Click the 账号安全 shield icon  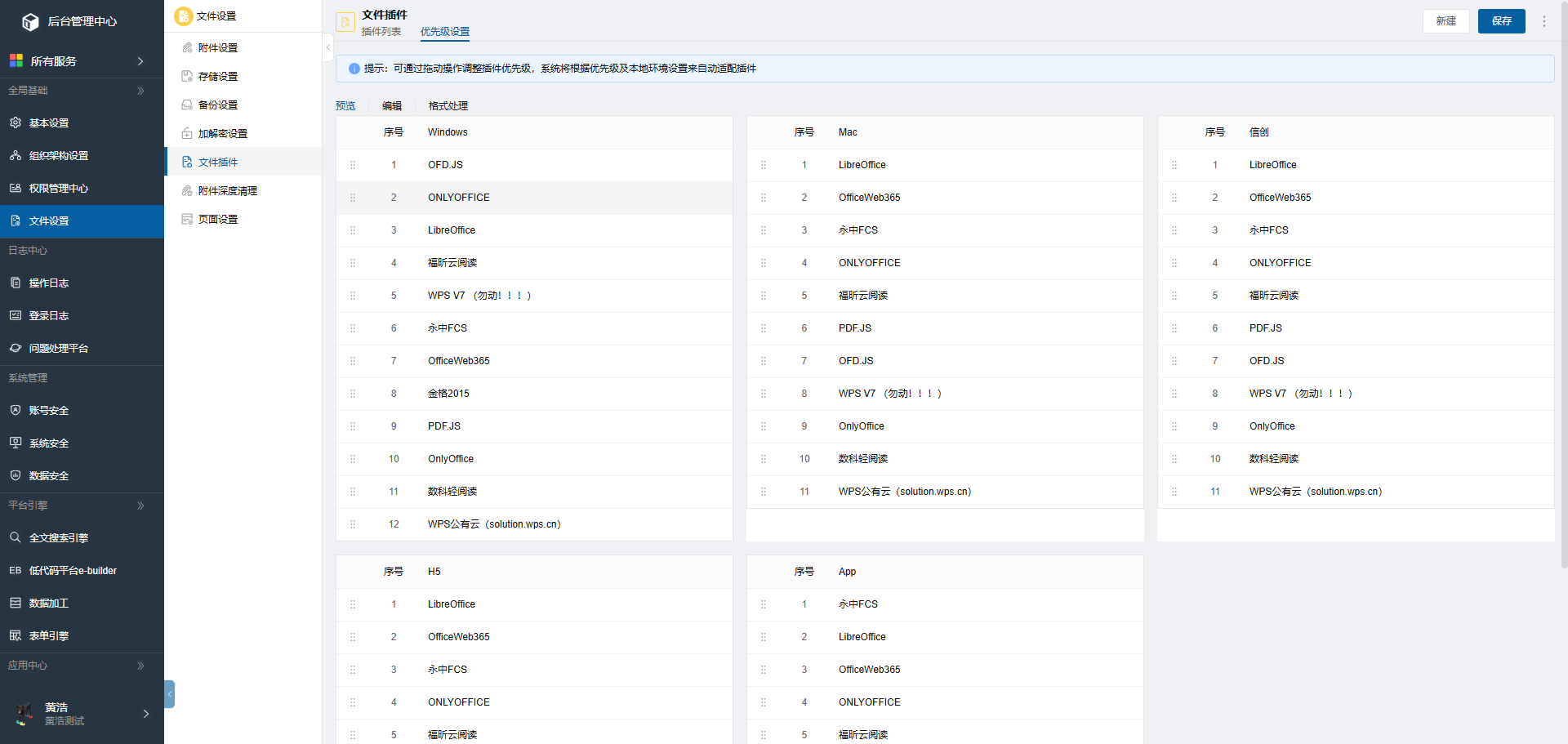click(x=16, y=410)
